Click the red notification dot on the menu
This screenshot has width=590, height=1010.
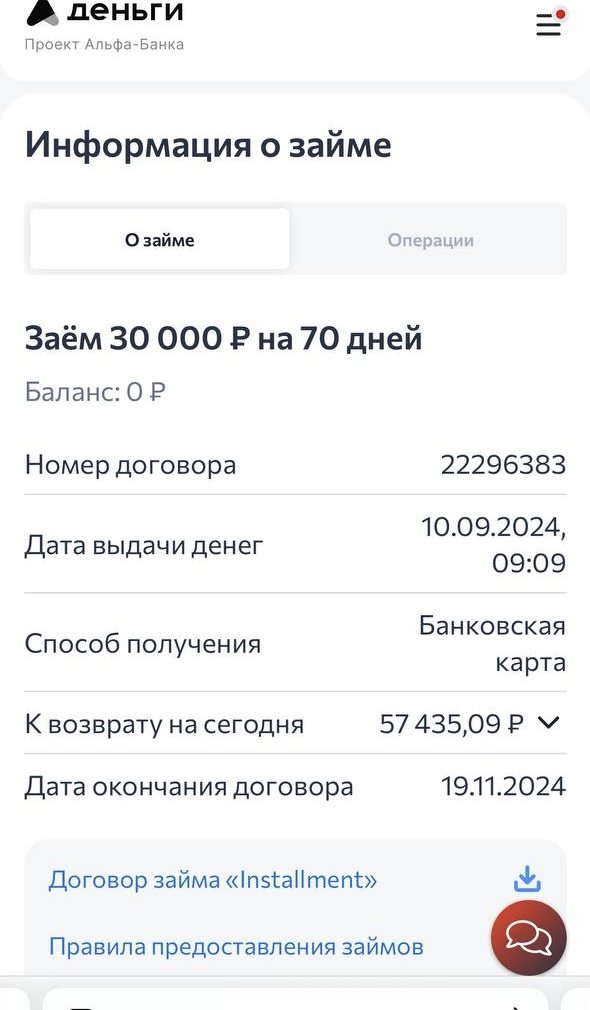[x=560, y=14]
